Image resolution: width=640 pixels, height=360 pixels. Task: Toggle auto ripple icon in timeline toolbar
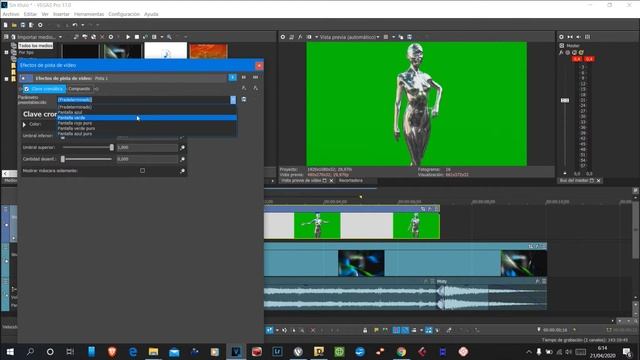(413, 330)
